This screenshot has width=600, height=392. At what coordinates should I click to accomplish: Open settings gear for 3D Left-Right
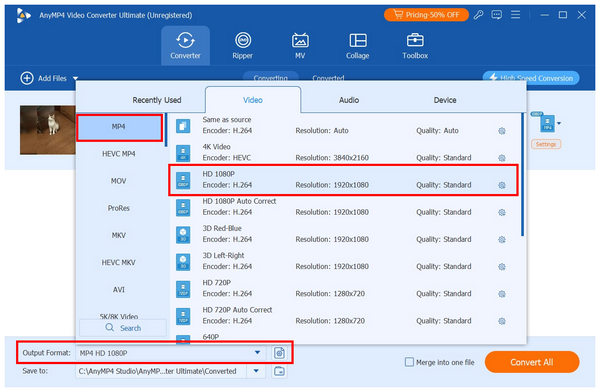point(502,267)
